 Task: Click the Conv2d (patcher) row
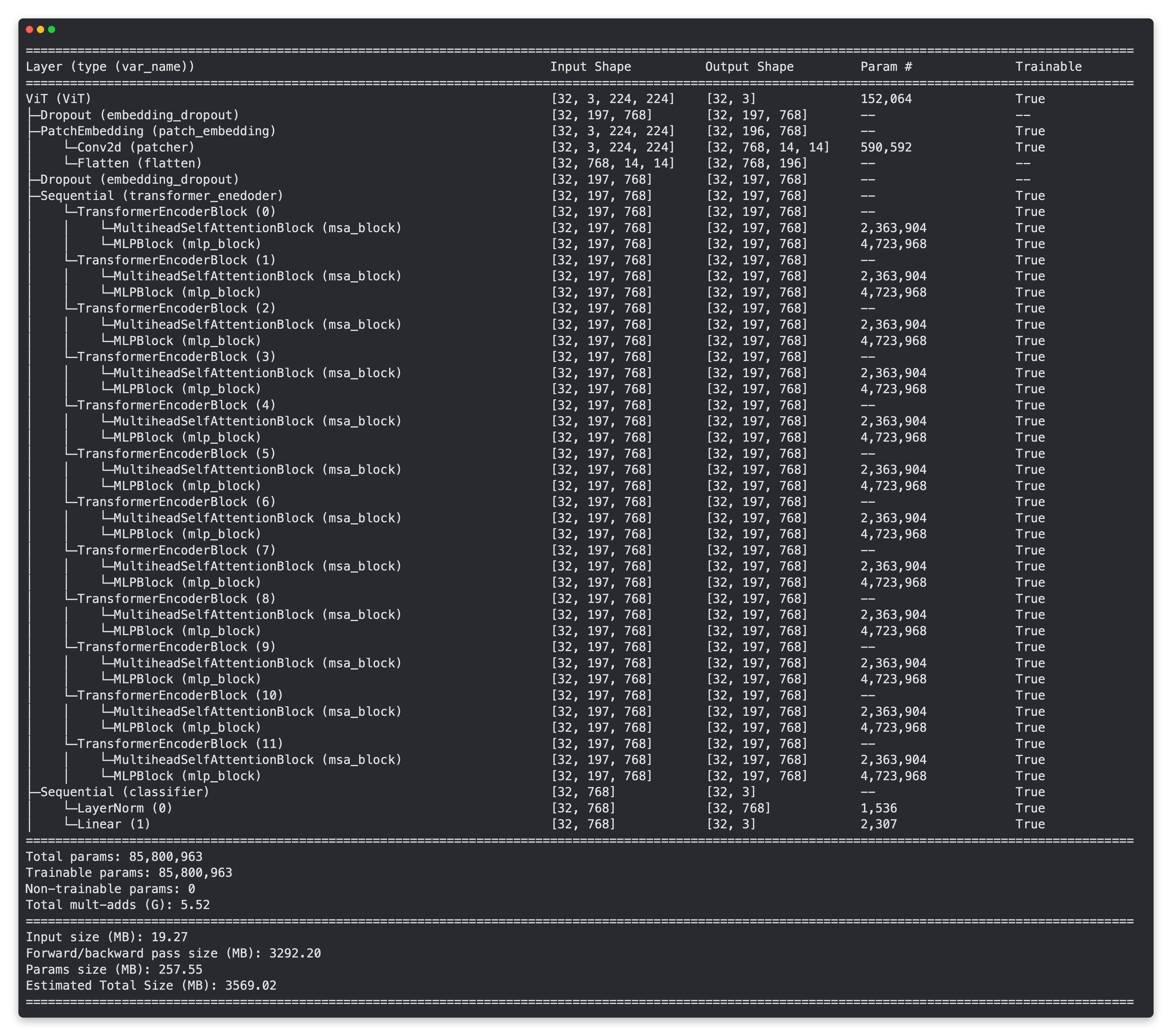(x=136, y=147)
